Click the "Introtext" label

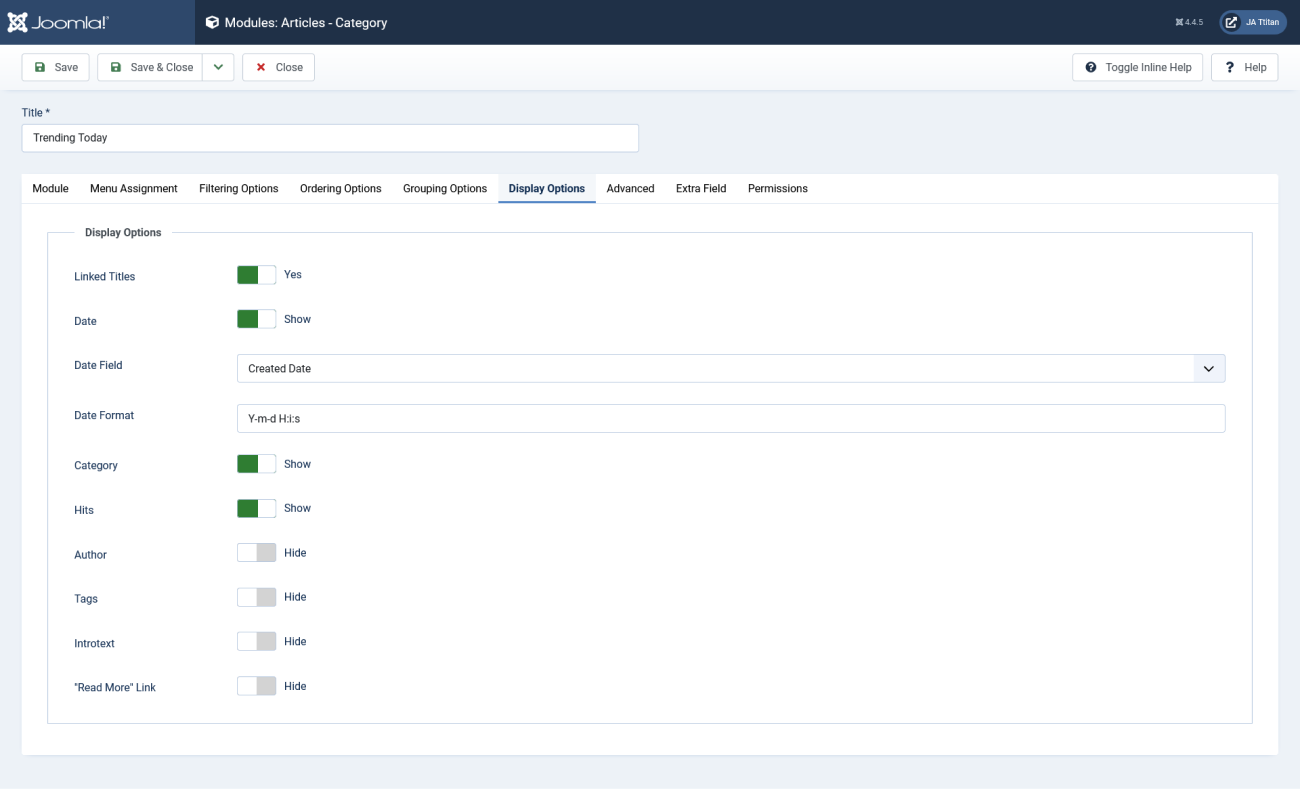[95, 643]
